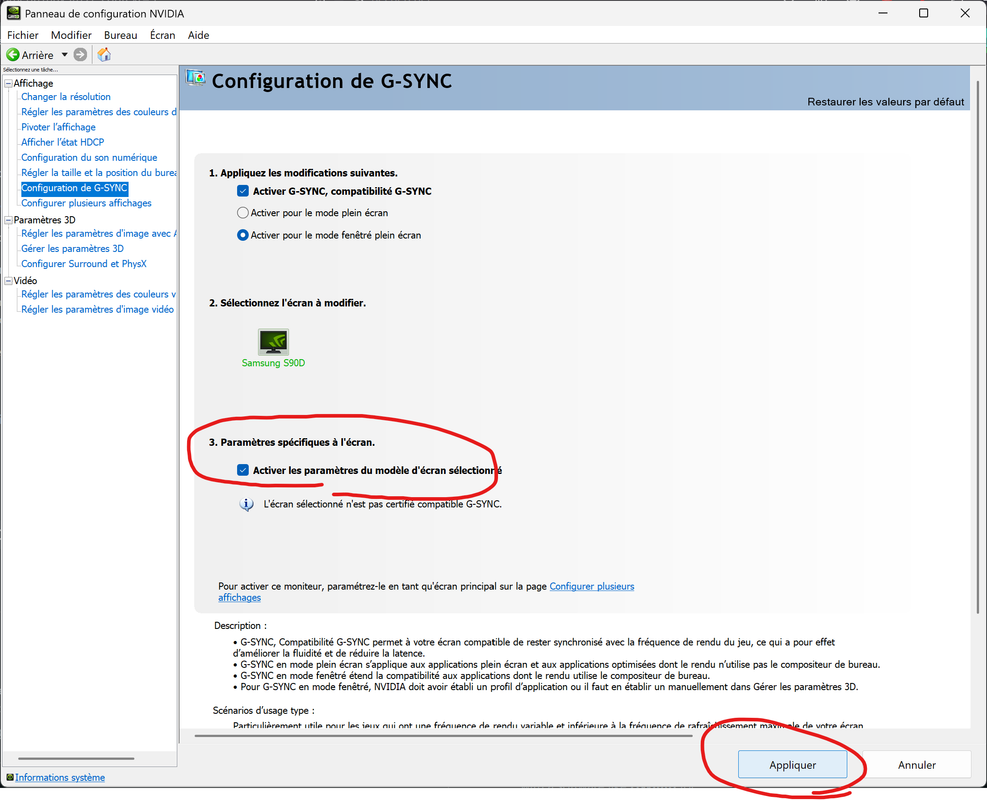Open Afficher l'état HDCP
The image size is (987, 800).
63,142
